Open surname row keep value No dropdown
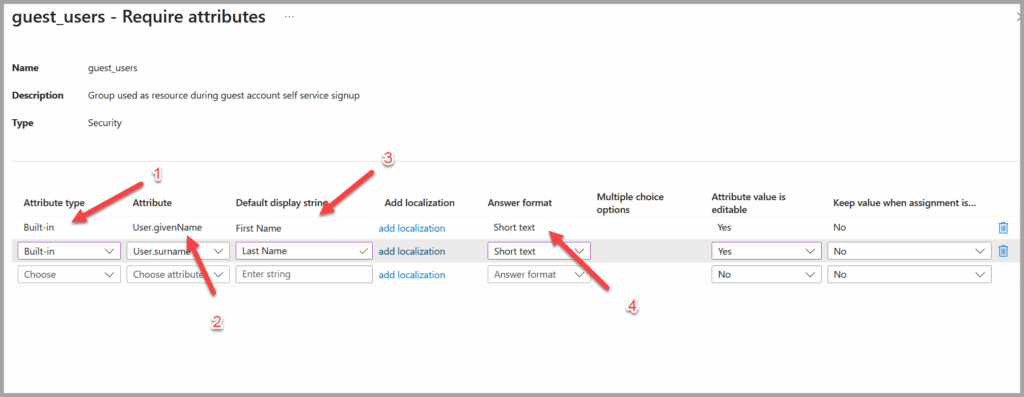This screenshot has height=397, width=1024. (909, 251)
